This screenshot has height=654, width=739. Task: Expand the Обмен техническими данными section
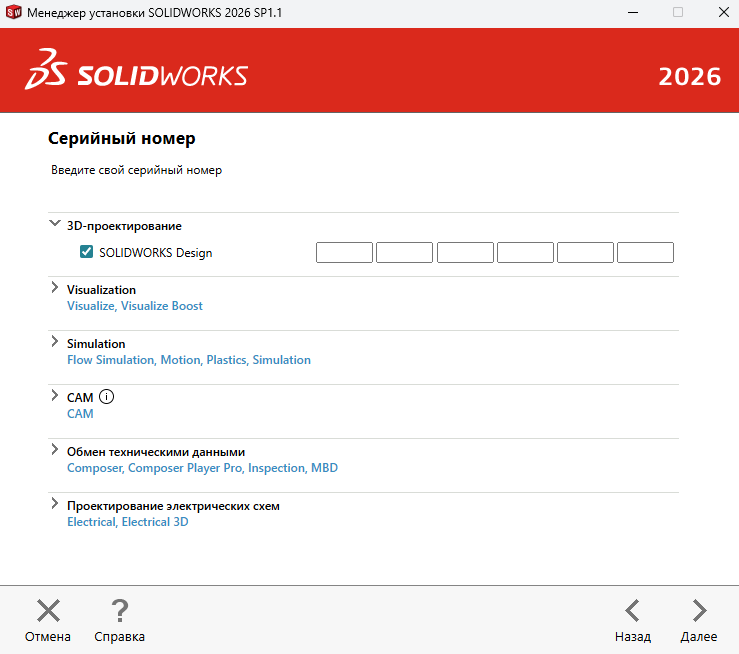(x=55, y=451)
